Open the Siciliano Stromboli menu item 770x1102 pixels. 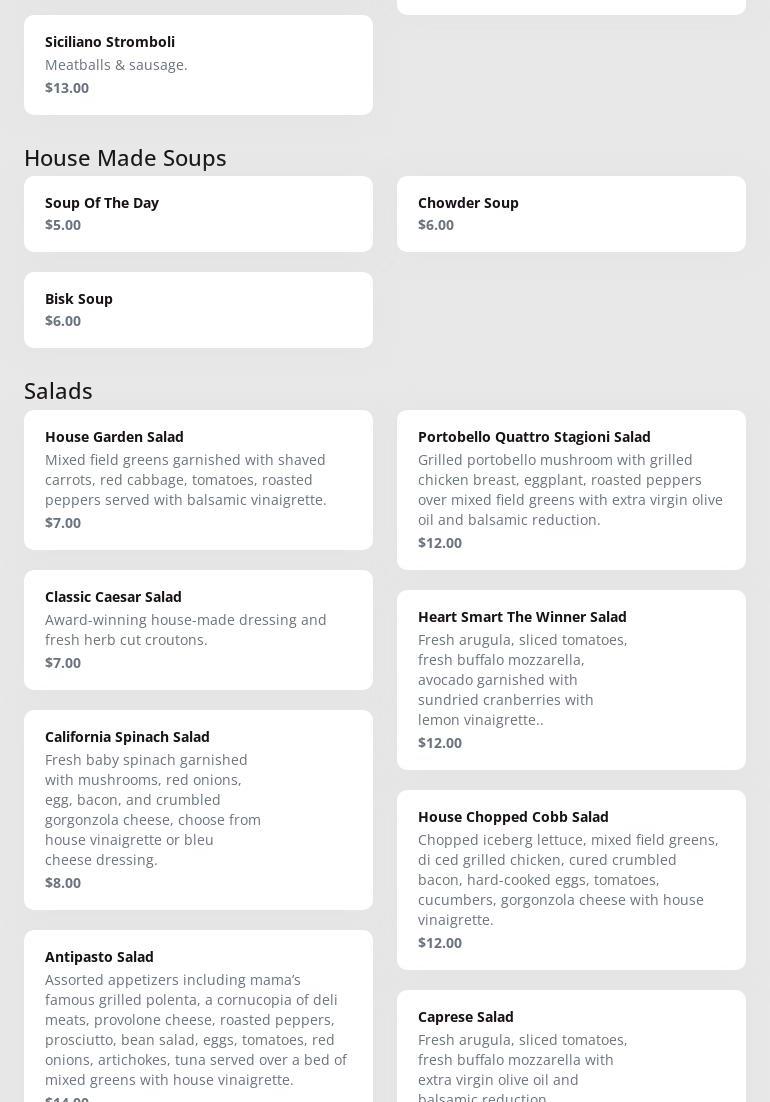coord(198,64)
